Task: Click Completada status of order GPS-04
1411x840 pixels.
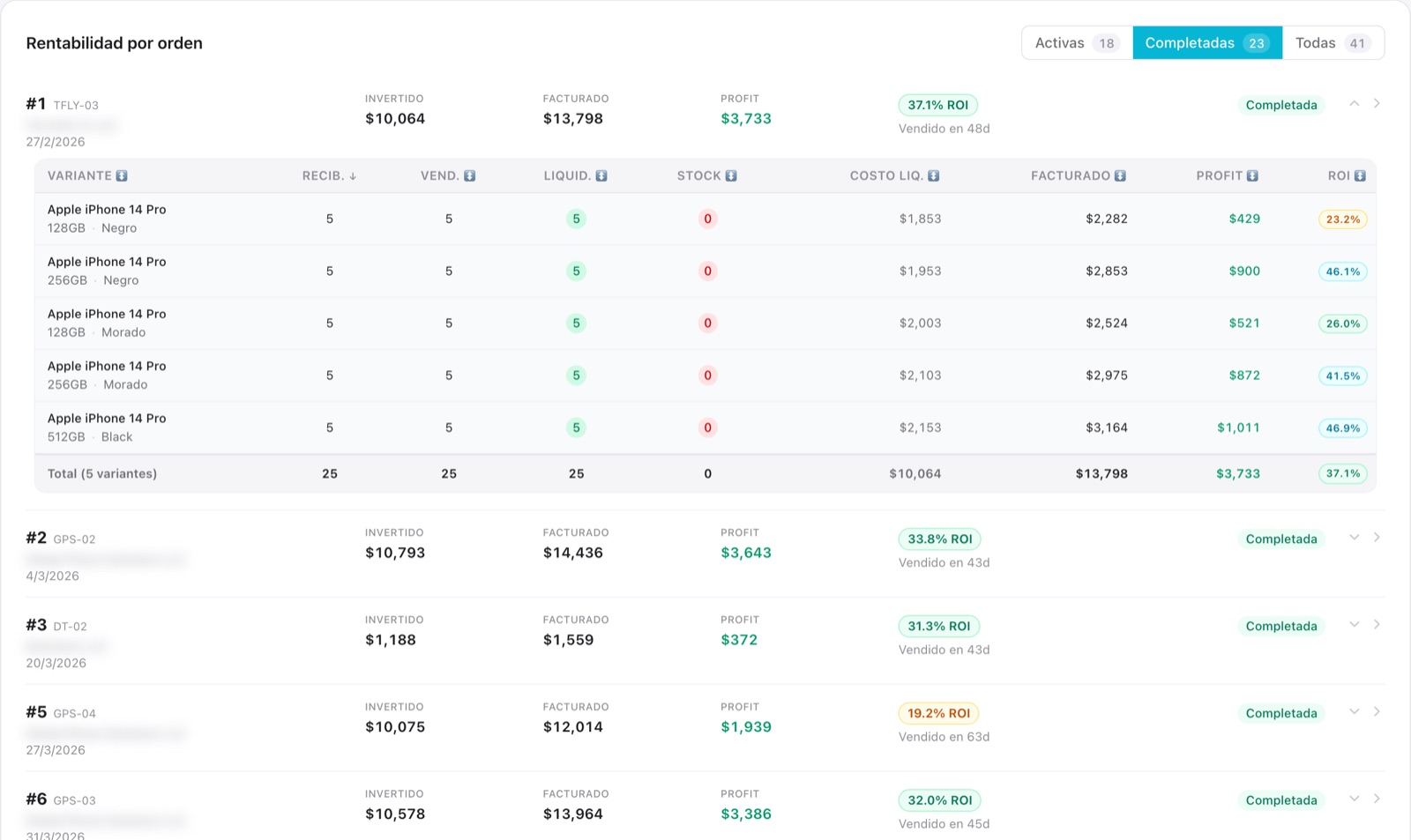Action: pyautogui.click(x=1281, y=714)
